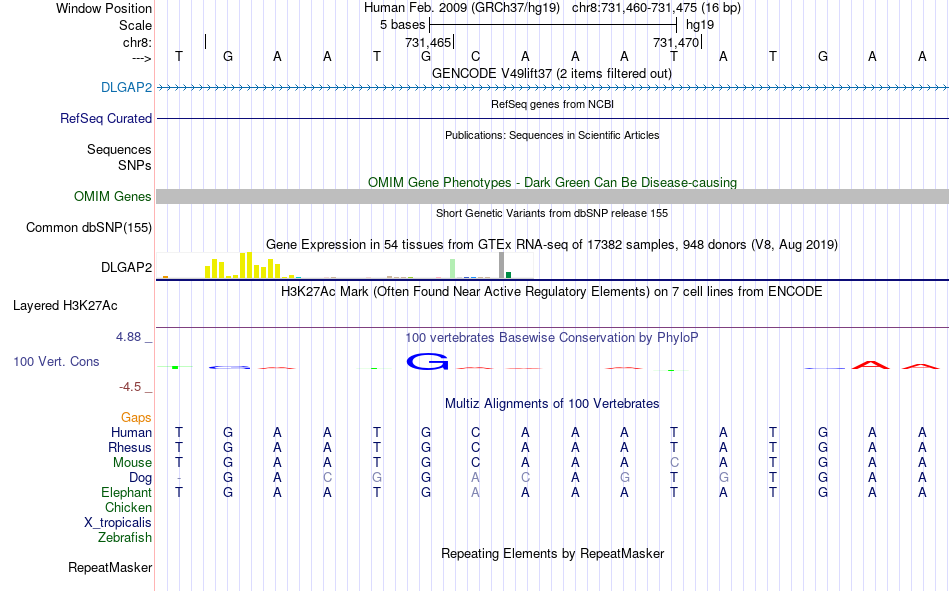Click the dash gap in the Dog row

tap(179, 478)
